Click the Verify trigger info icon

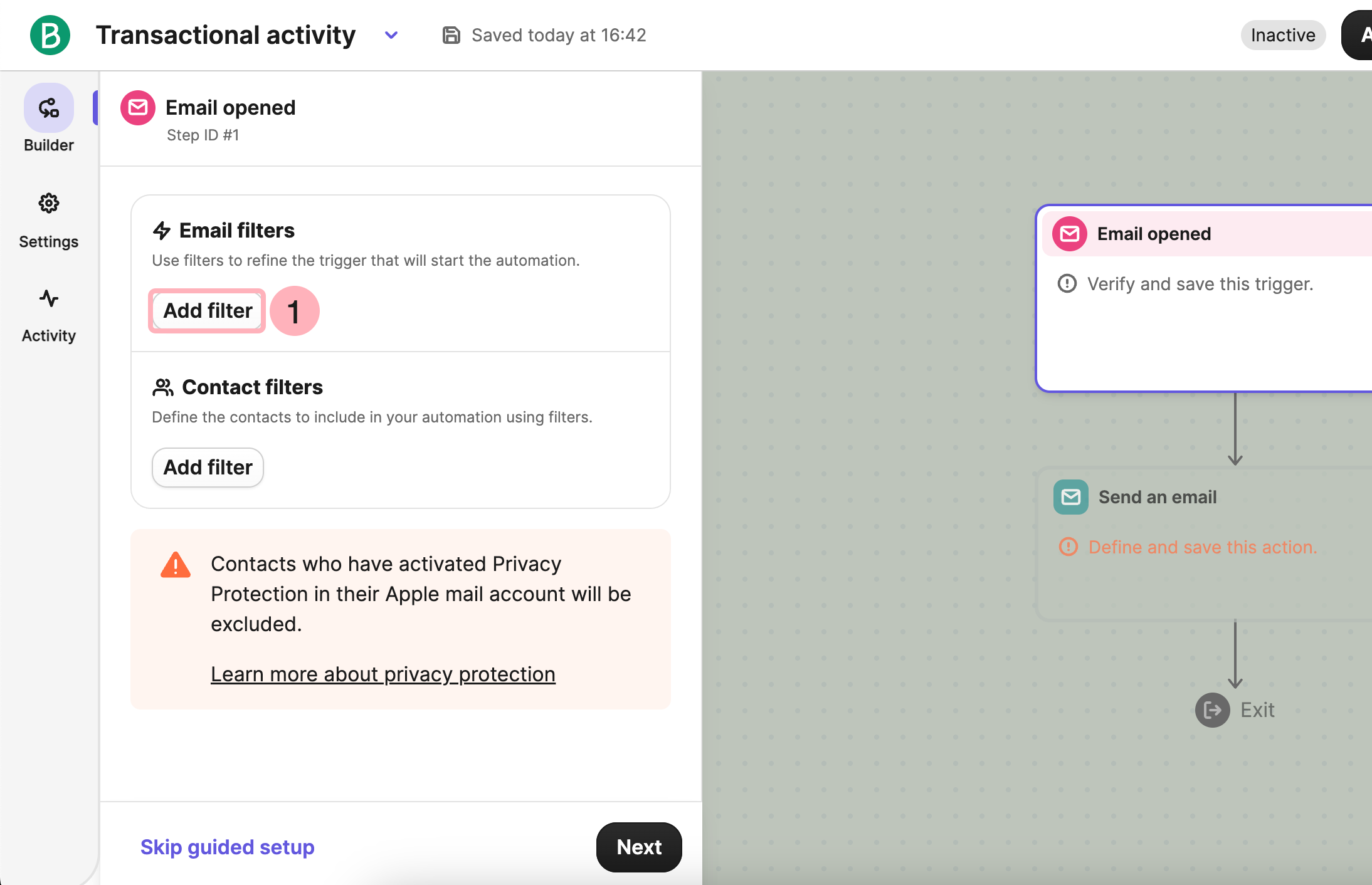click(x=1067, y=284)
